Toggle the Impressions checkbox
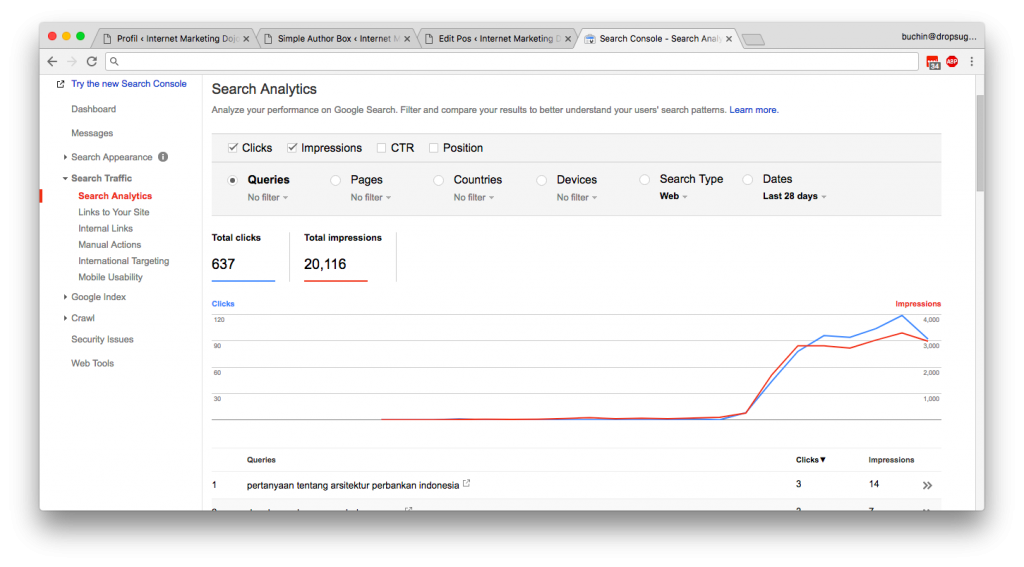 tap(292, 148)
